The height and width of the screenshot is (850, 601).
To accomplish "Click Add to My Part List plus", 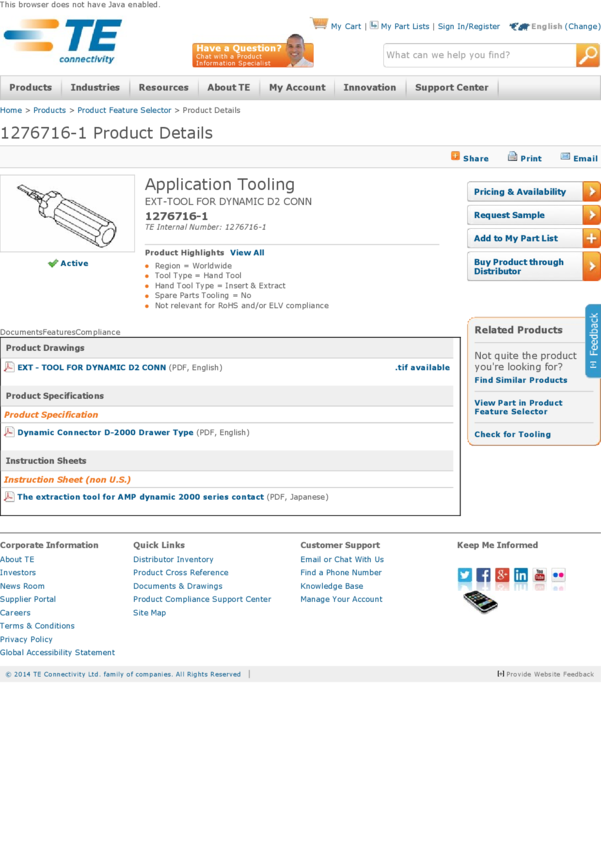I will pyautogui.click(x=591, y=238).
